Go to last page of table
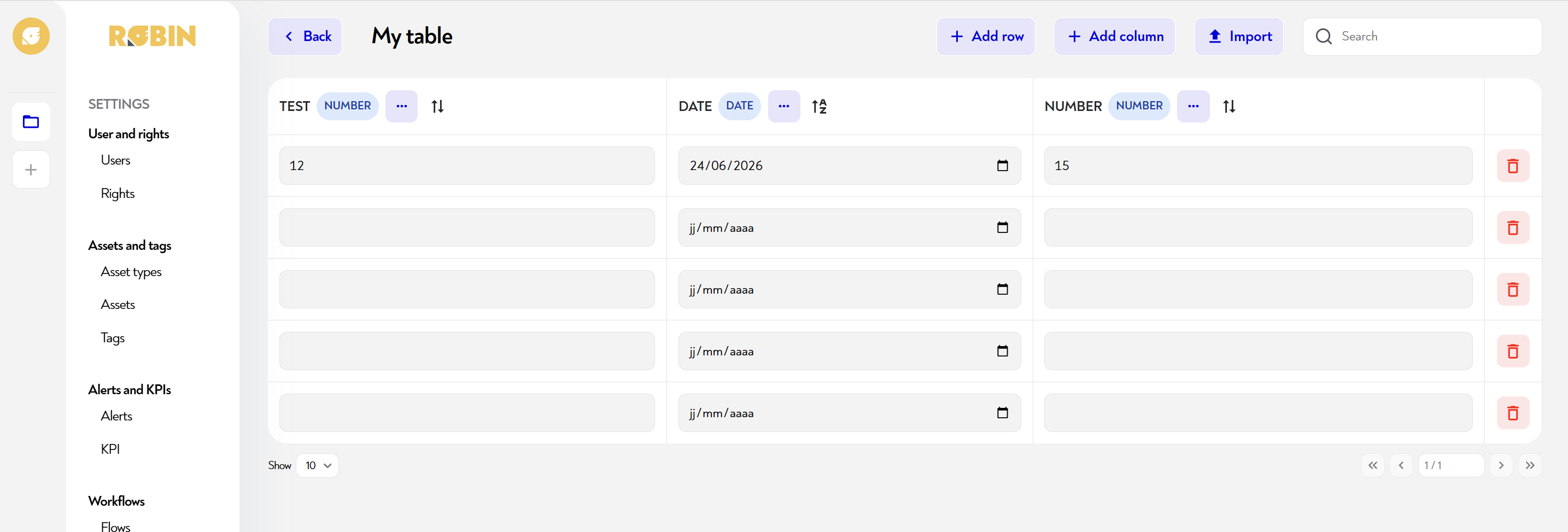 [x=1530, y=465]
